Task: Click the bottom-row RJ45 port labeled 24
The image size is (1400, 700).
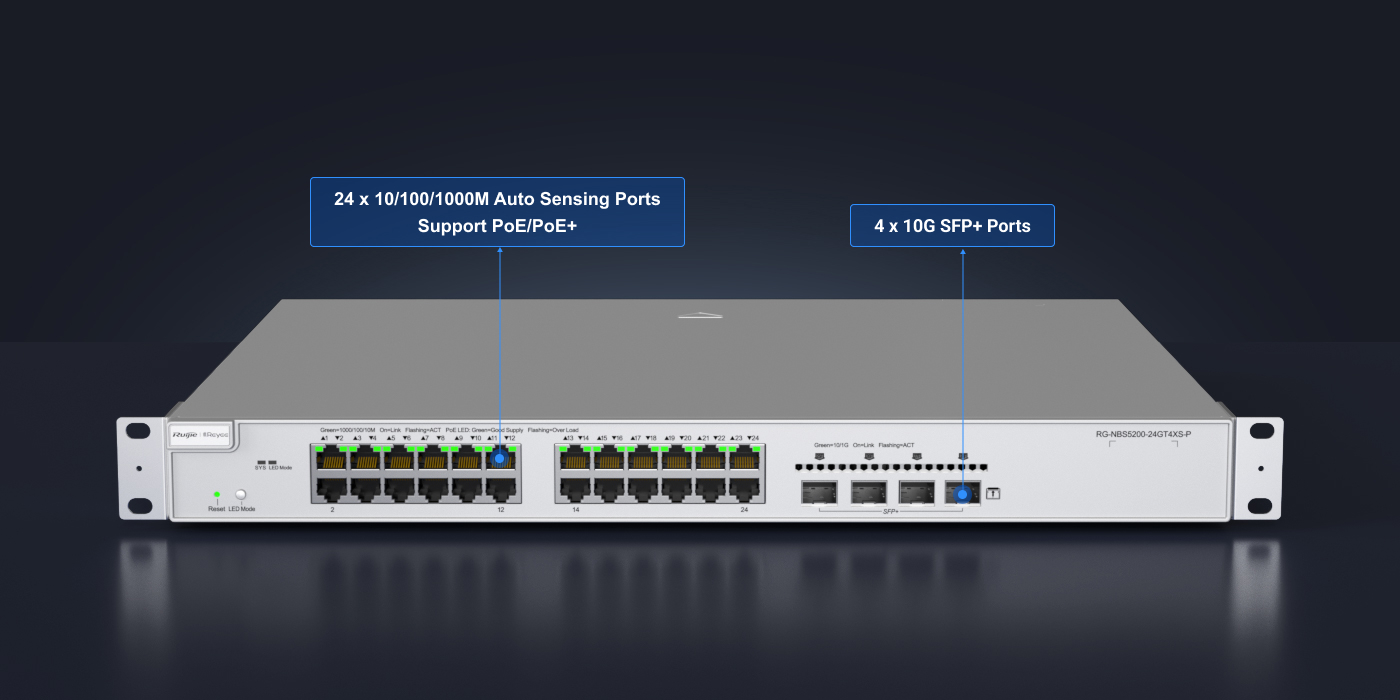Action: click(745, 489)
